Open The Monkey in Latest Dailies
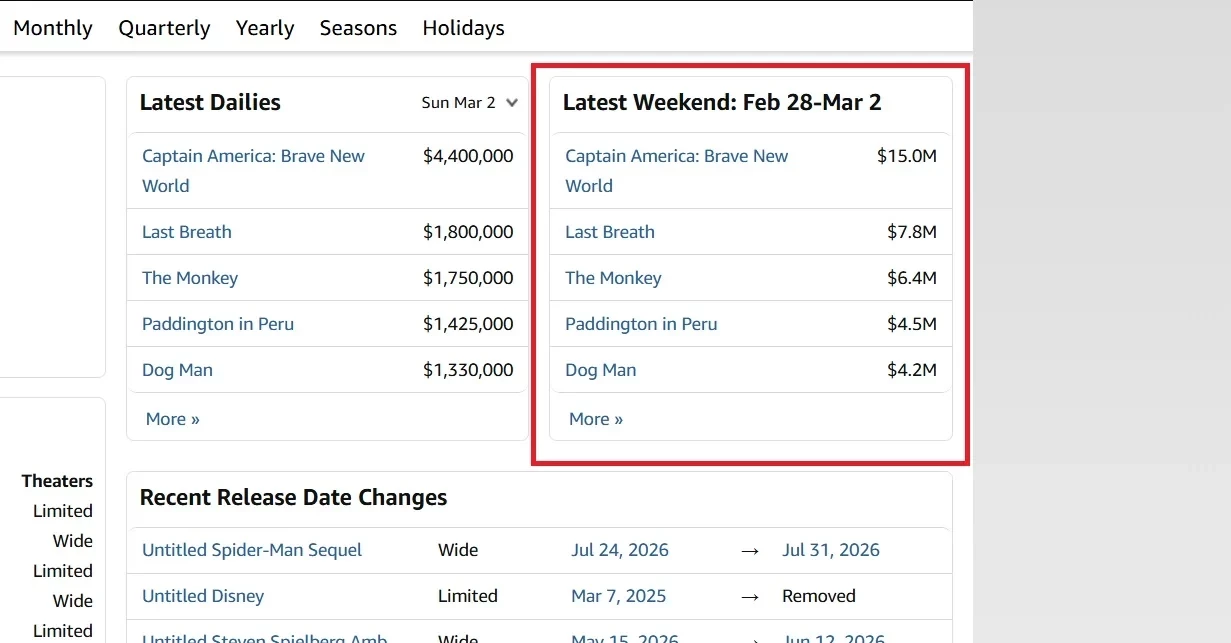The width and height of the screenshot is (1231, 643). 190,278
